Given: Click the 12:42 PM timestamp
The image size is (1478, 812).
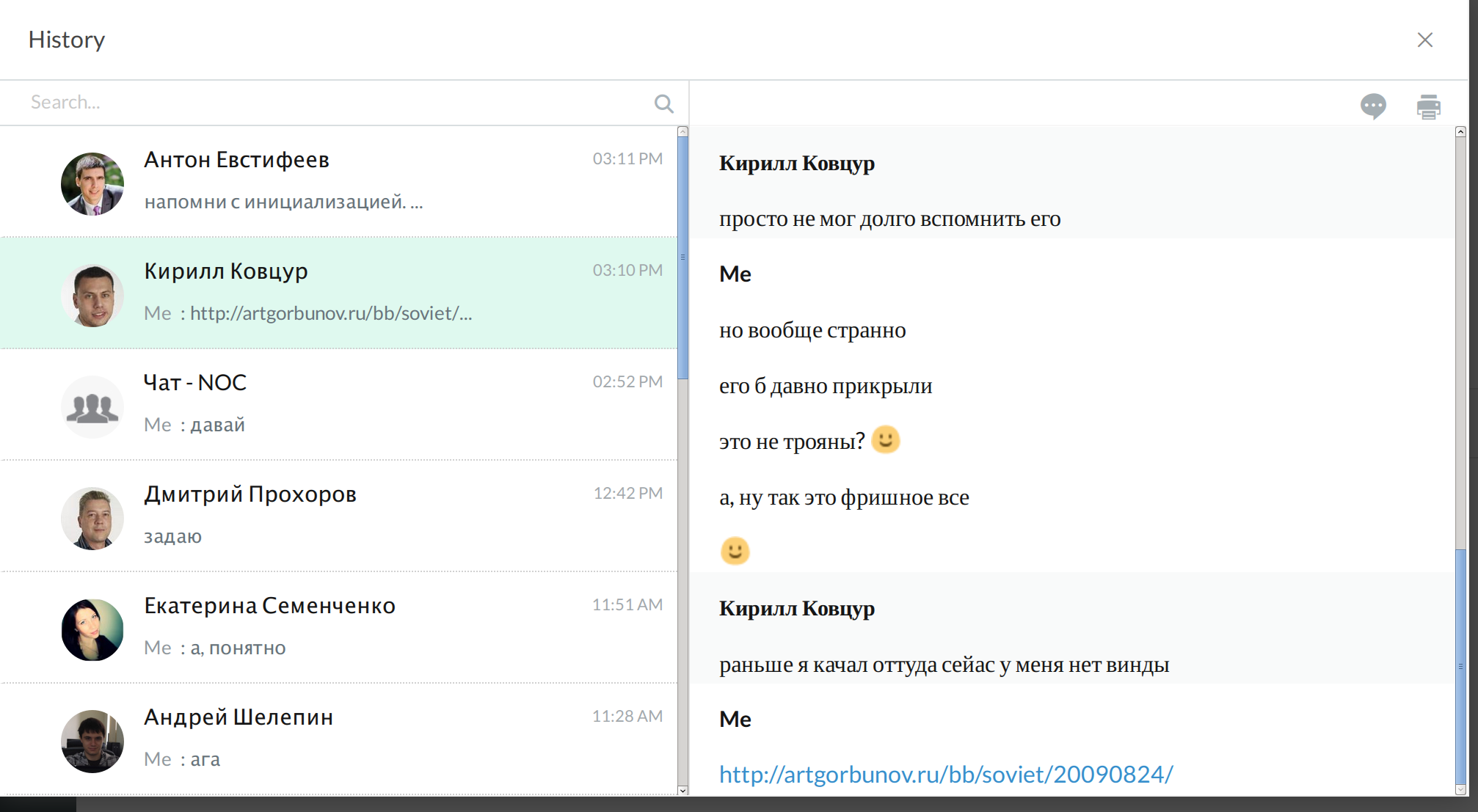Looking at the screenshot, I should [627, 493].
